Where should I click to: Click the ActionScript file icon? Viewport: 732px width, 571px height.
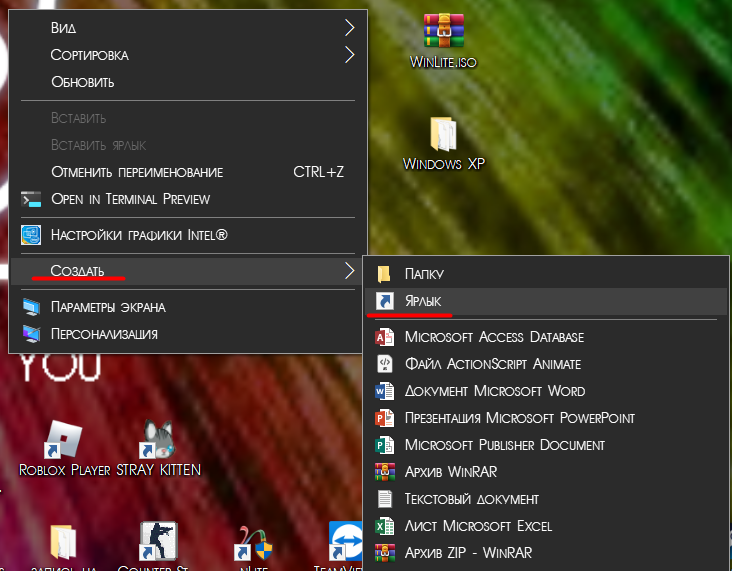coord(385,364)
